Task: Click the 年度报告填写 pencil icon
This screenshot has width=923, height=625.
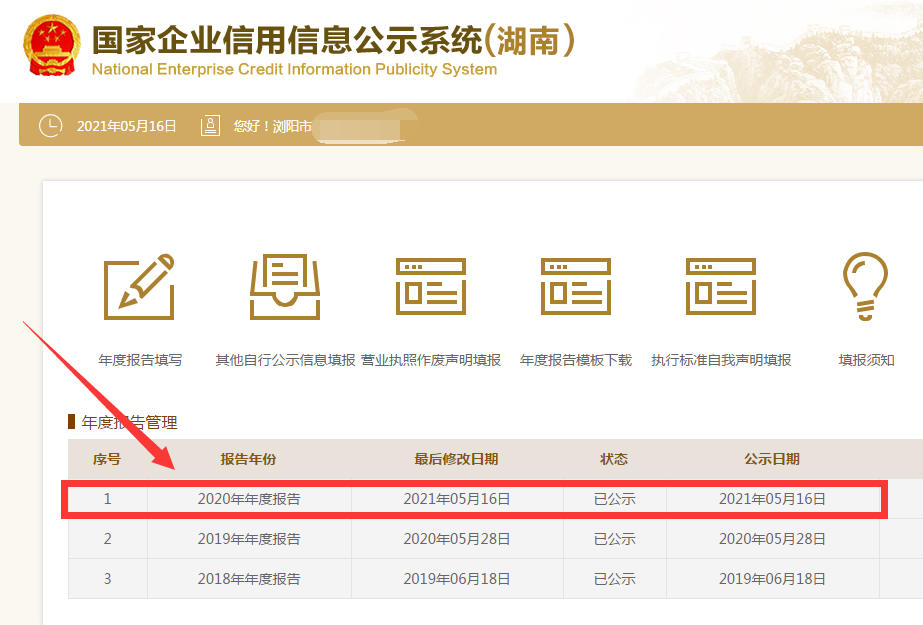Action: (140, 287)
